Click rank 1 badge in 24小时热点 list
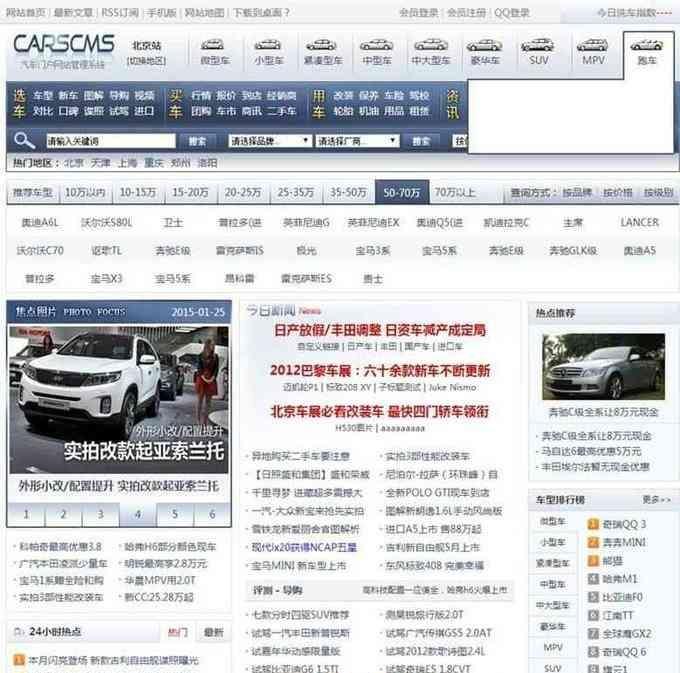Viewport: 680px width, 673px height. pos(19,660)
